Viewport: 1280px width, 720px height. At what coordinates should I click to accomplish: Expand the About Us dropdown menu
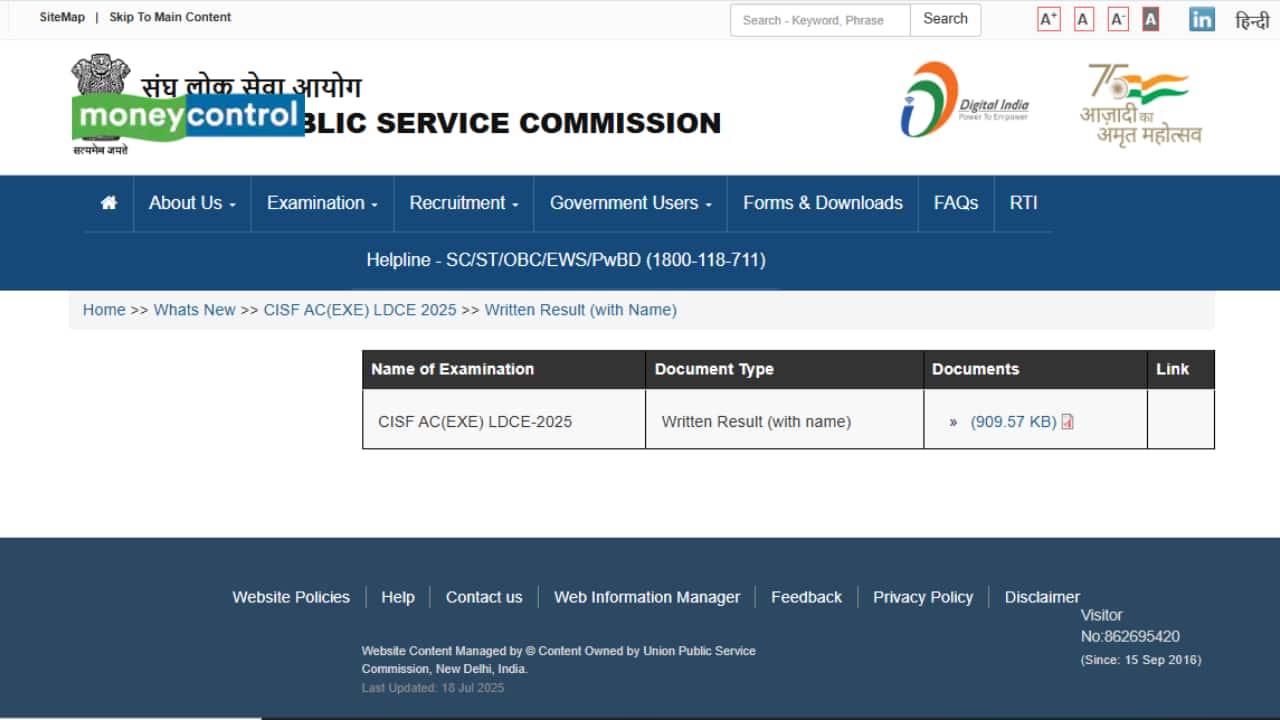click(192, 203)
